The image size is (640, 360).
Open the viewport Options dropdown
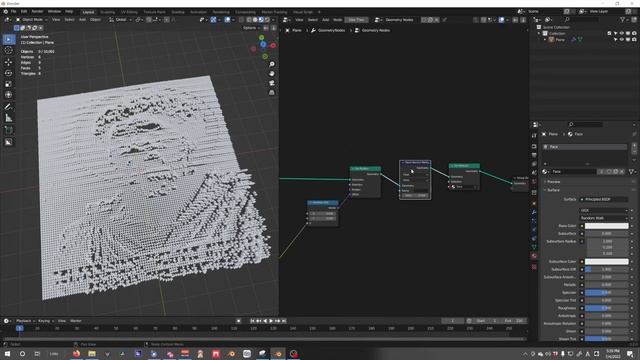(251, 28)
